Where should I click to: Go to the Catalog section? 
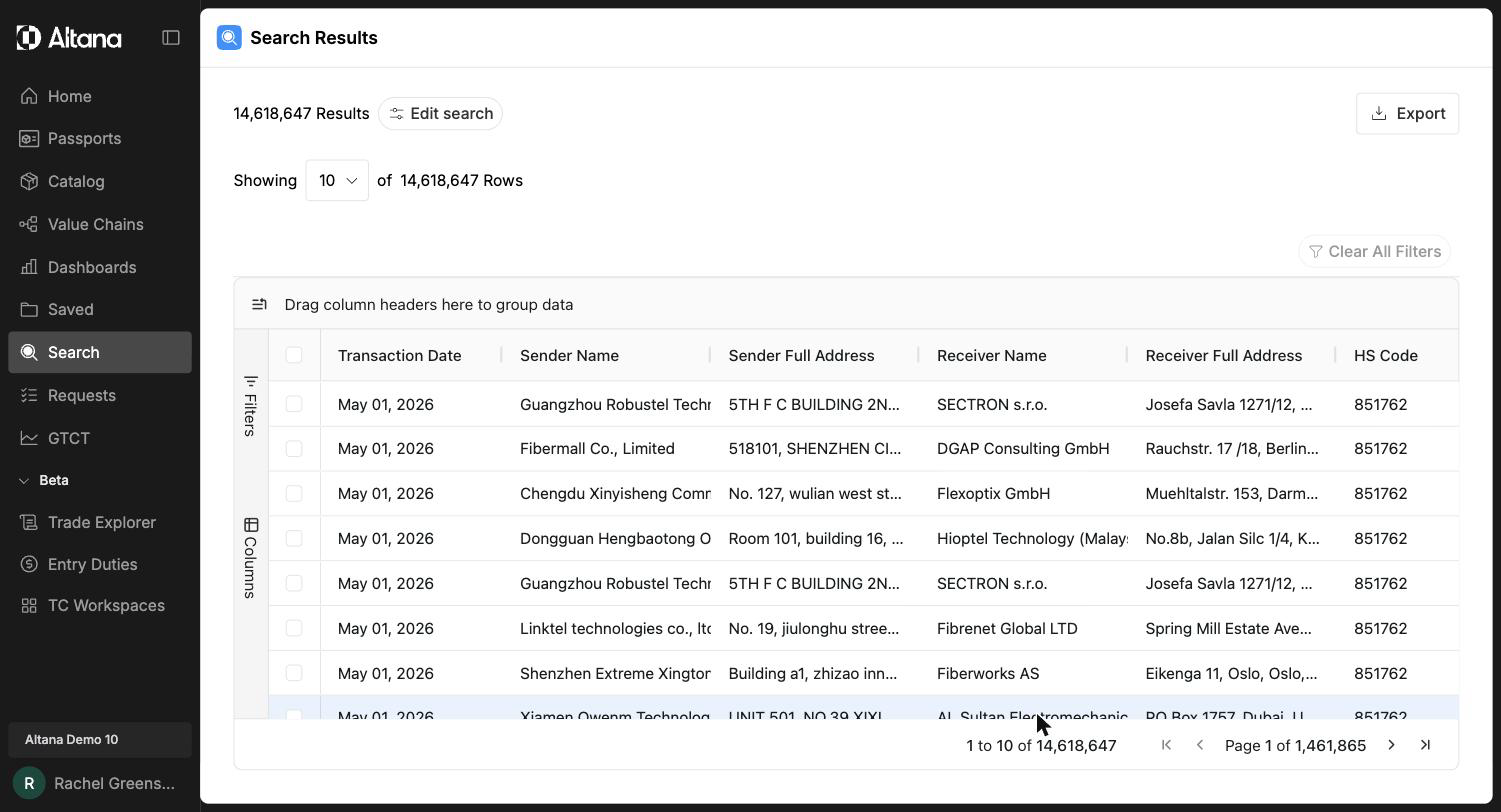[100, 182]
